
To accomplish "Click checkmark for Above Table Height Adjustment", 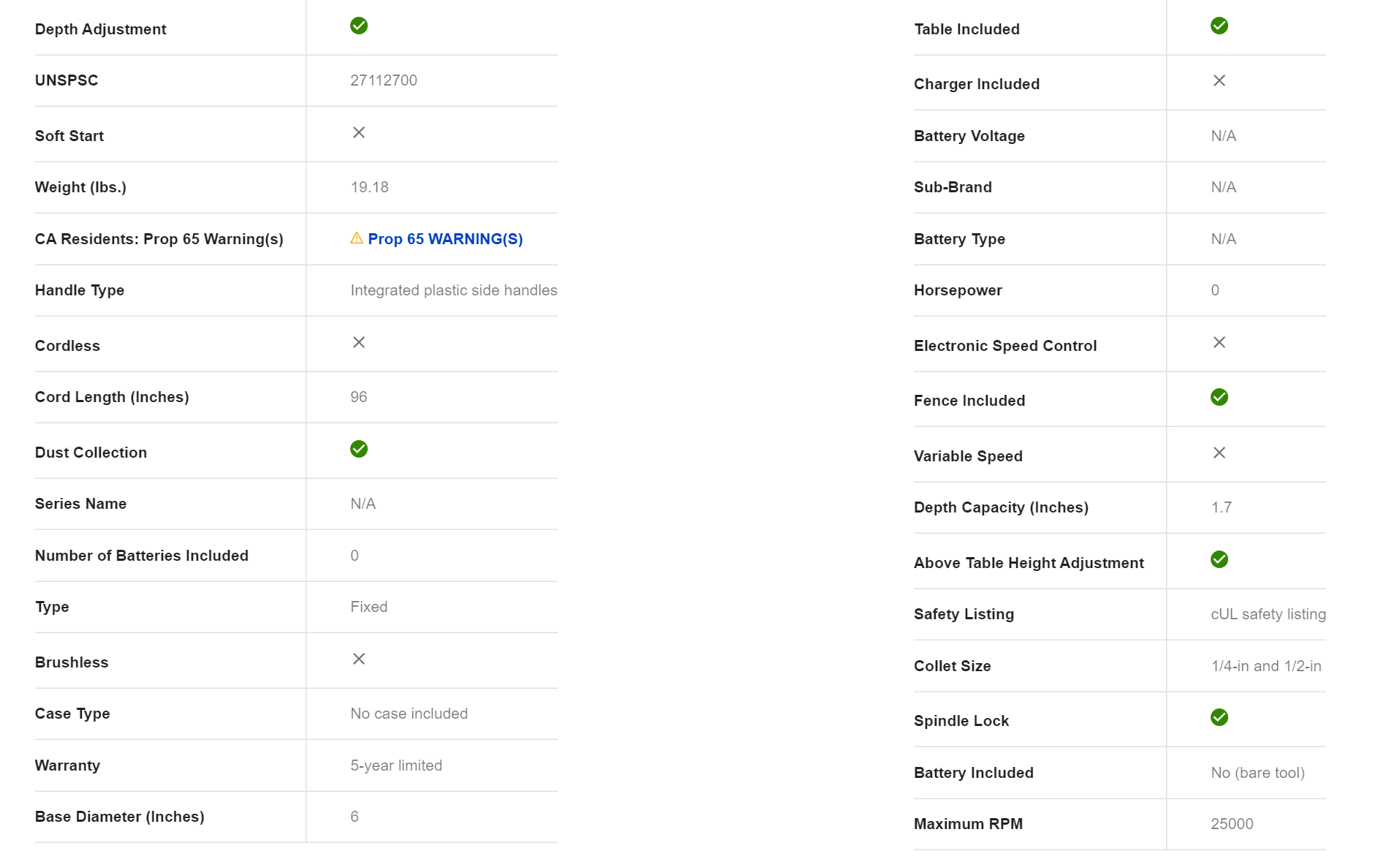I will [x=1219, y=559].
